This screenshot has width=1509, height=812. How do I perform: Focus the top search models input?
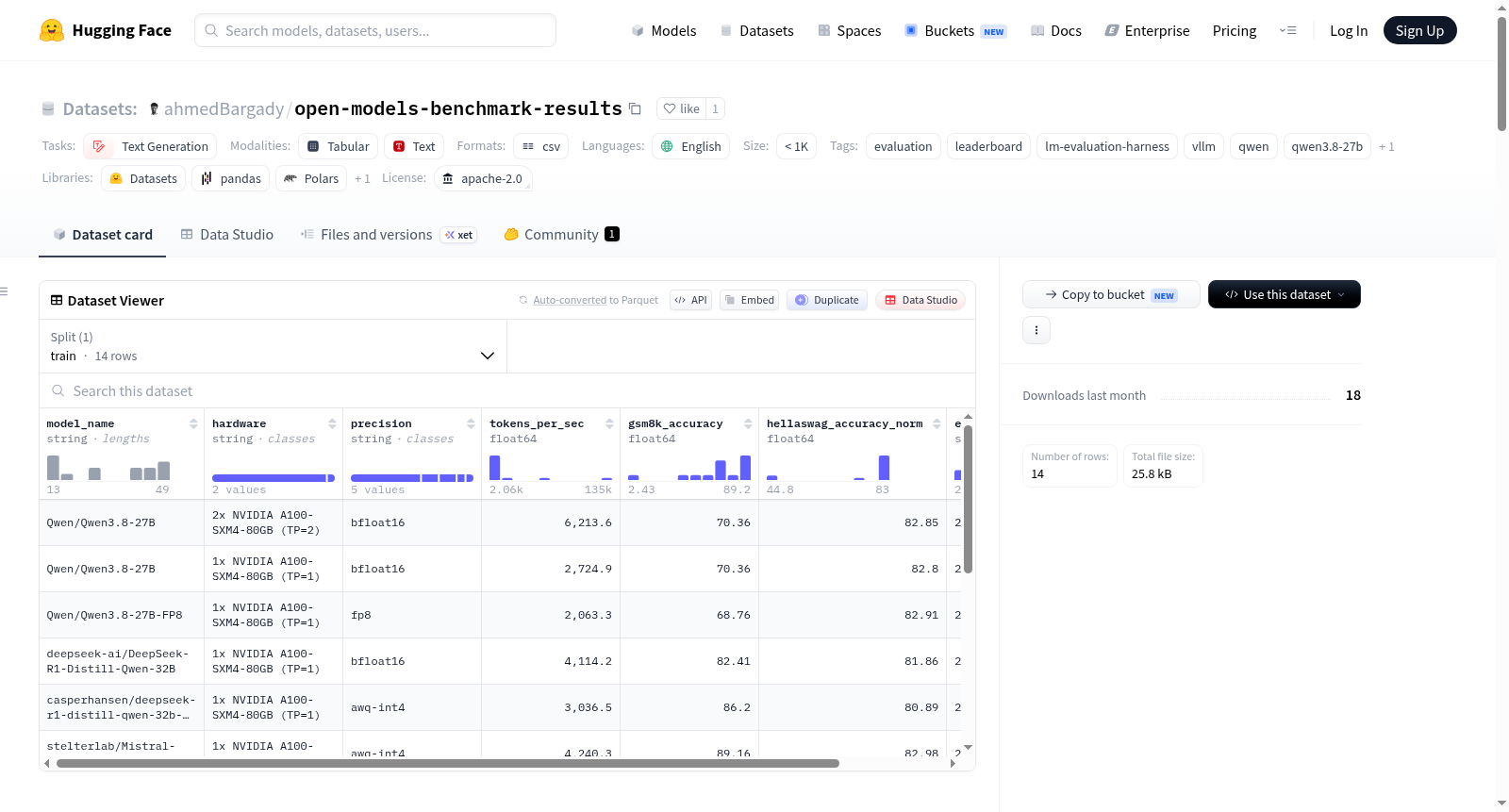point(375,30)
